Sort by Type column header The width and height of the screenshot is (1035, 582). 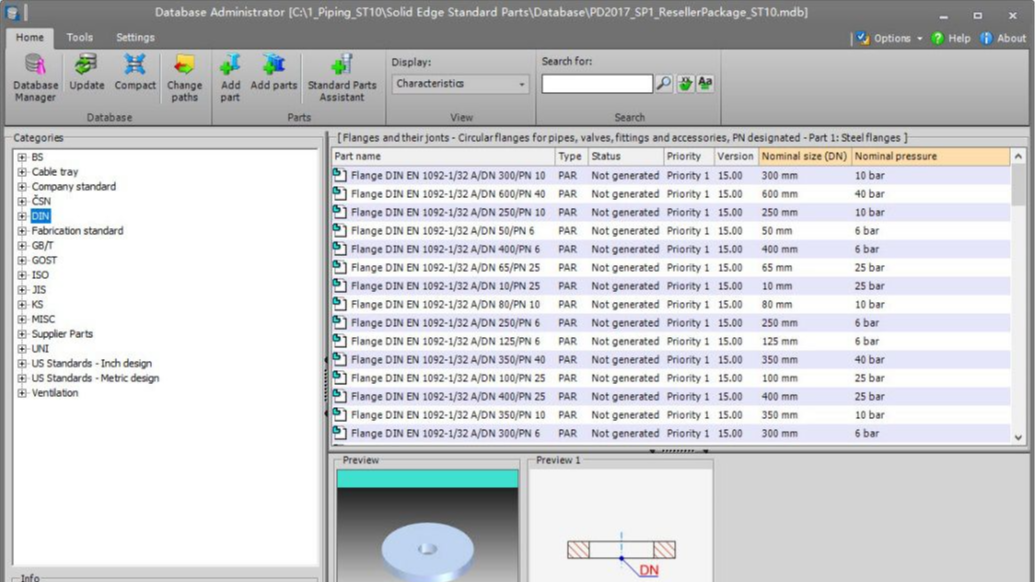[572, 156]
